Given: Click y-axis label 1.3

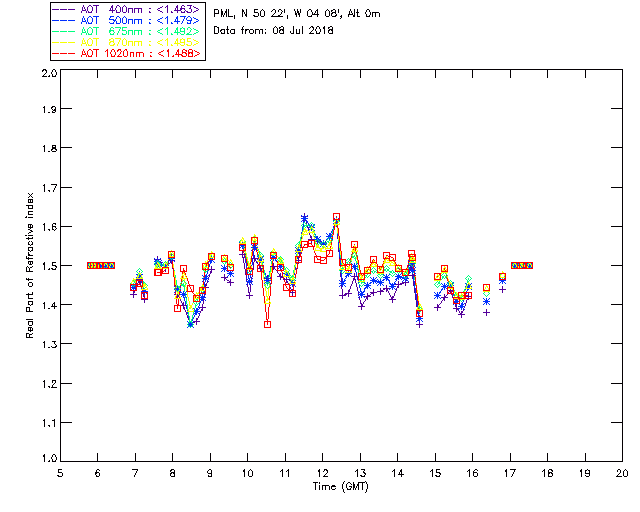Looking at the screenshot, I should coord(49,344).
